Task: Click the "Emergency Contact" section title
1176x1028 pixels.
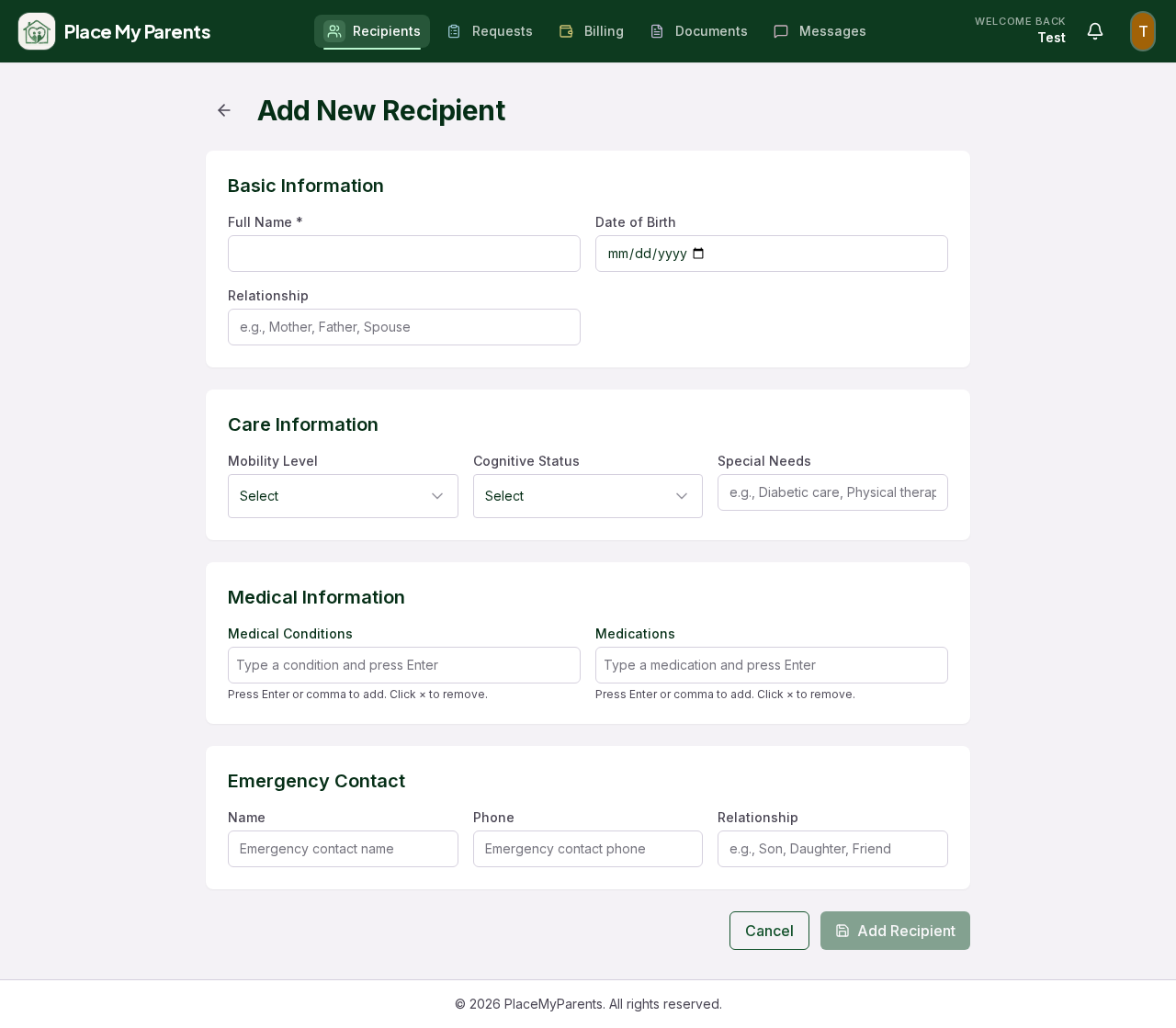Action: [x=316, y=781]
